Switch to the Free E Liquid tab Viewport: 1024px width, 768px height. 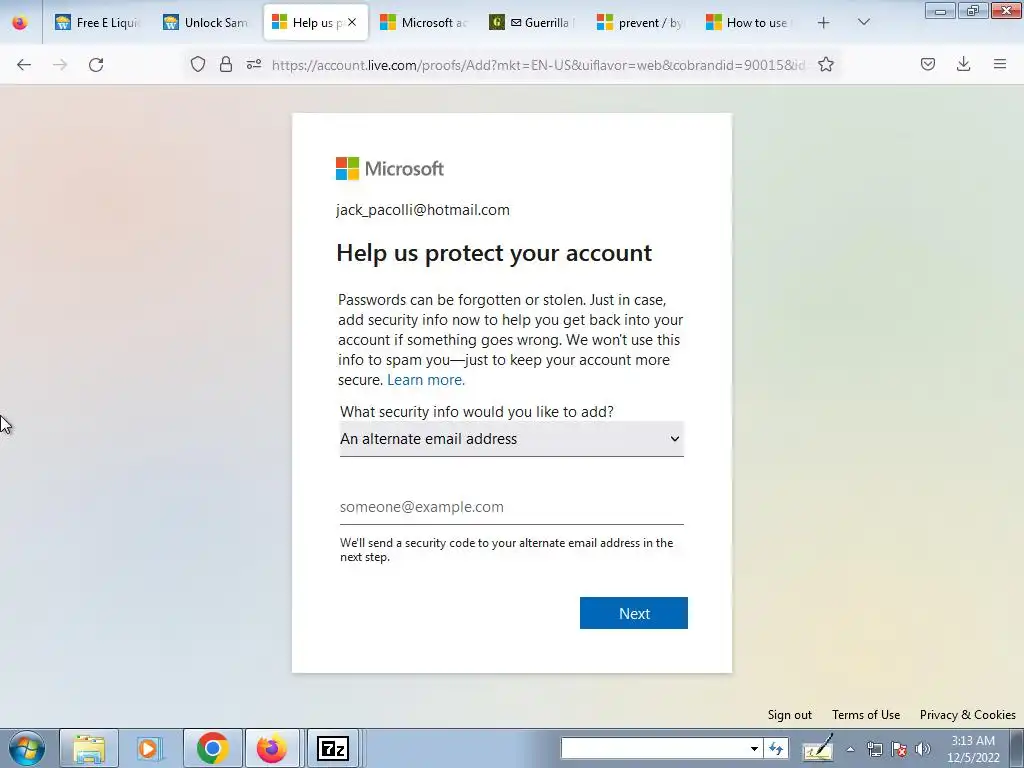pos(98,23)
